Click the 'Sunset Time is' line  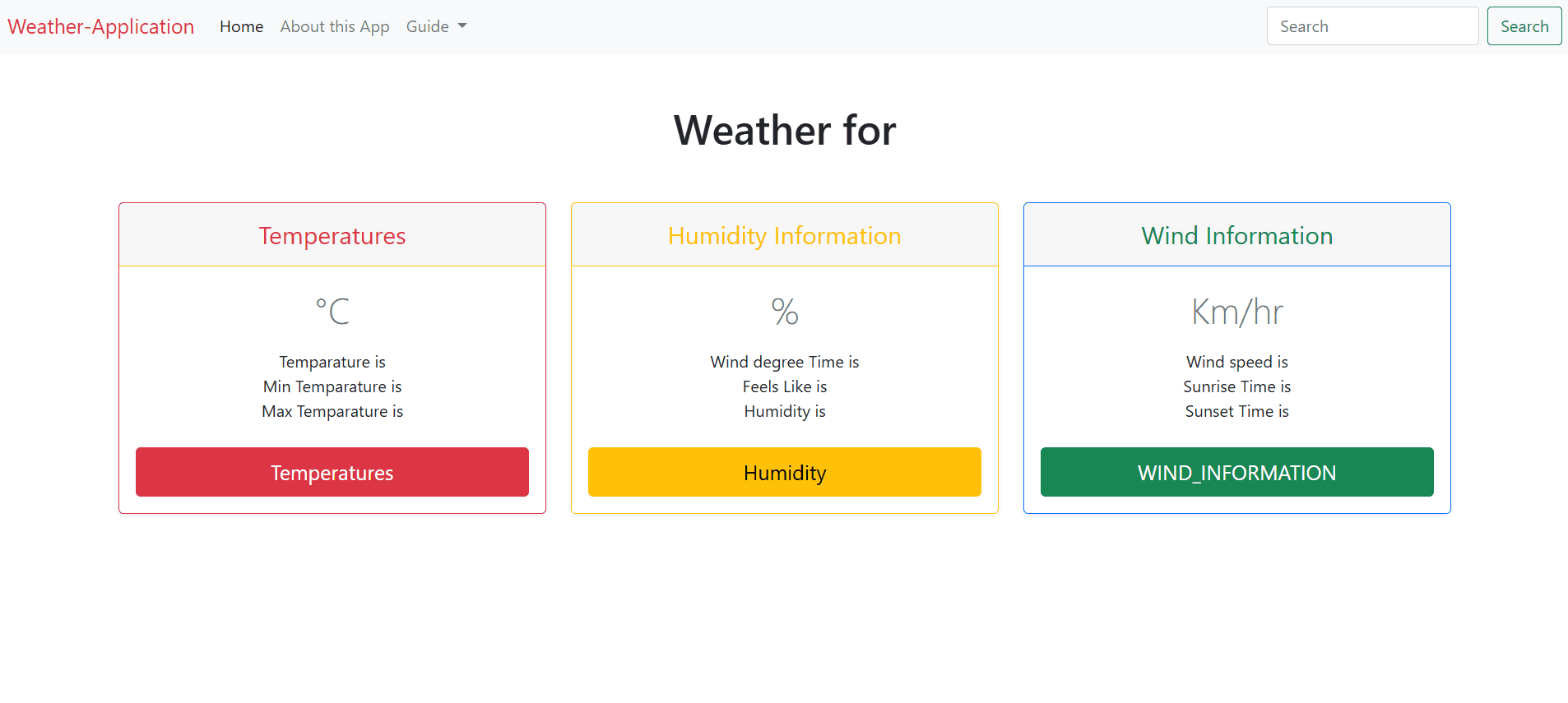click(1236, 411)
